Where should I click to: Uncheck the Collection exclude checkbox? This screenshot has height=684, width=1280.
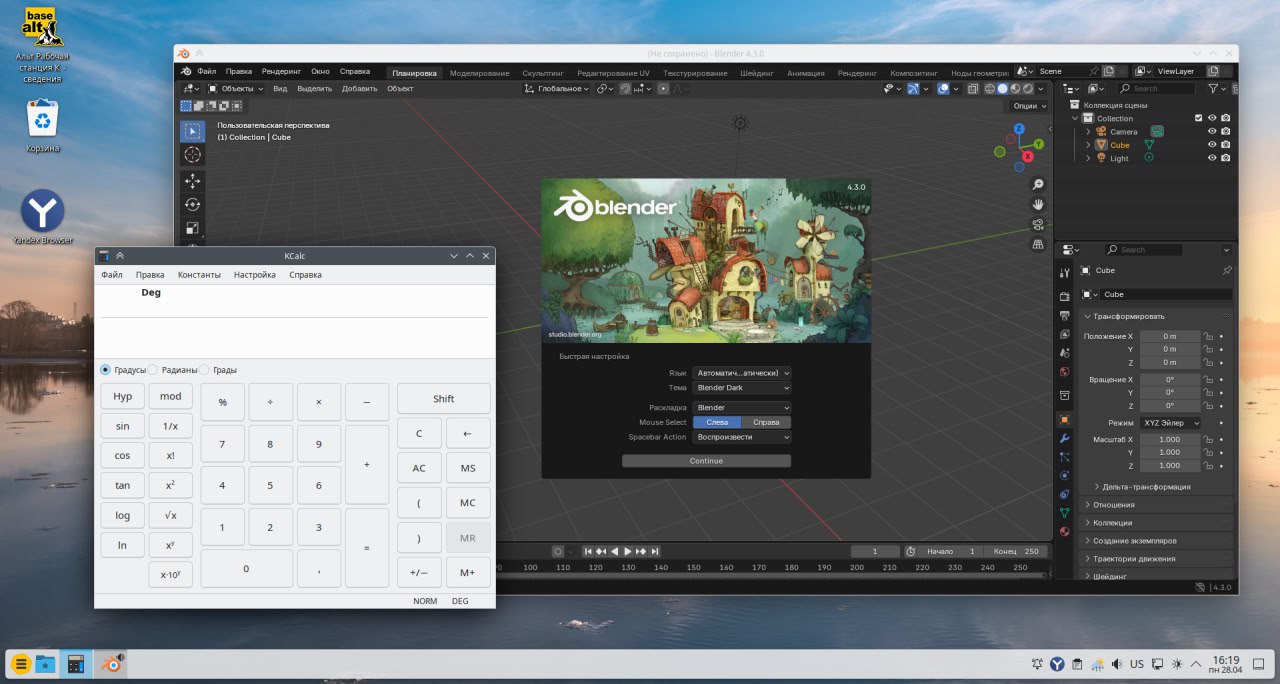pos(1198,118)
